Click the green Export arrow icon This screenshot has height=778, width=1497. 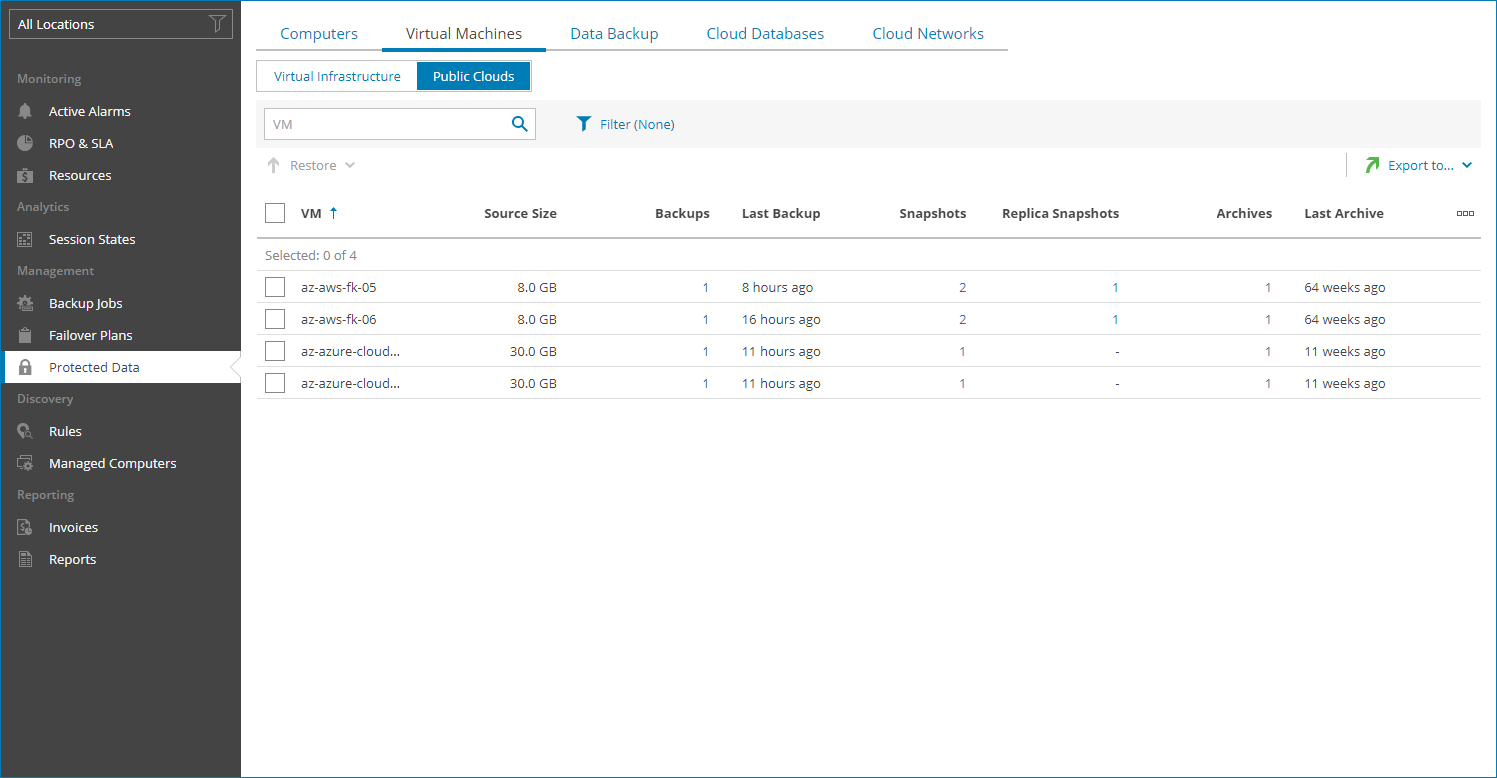pyautogui.click(x=1372, y=165)
